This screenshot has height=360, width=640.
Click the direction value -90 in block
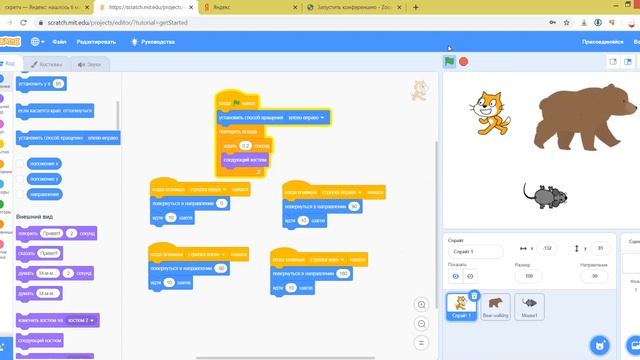[221, 268]
